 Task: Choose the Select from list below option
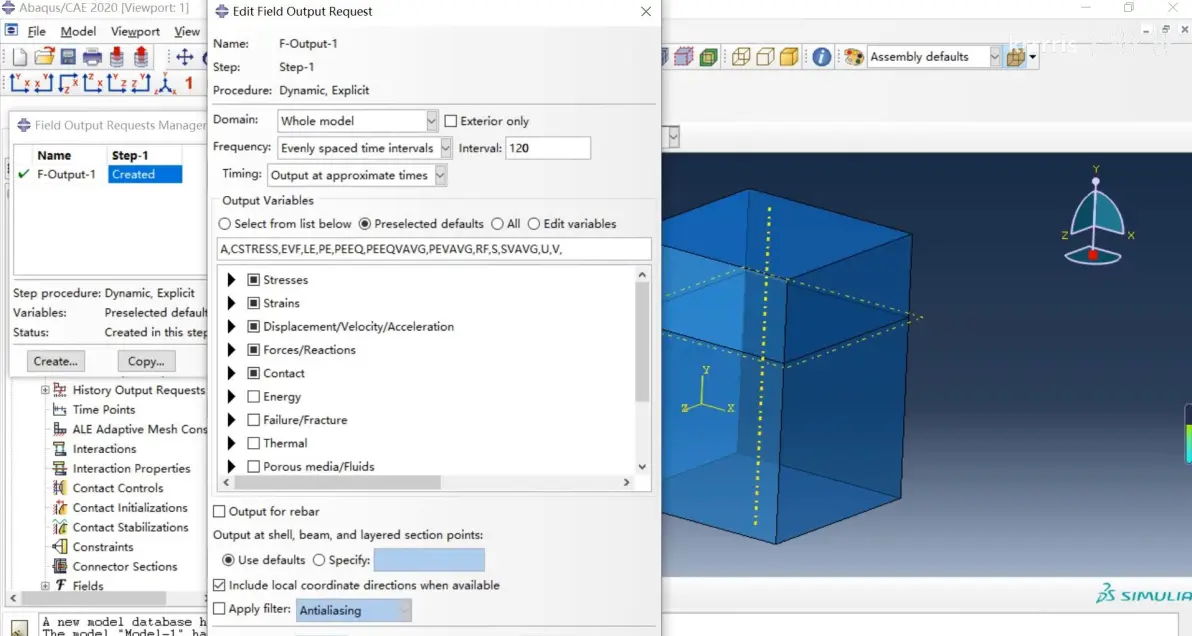[224, 224]
